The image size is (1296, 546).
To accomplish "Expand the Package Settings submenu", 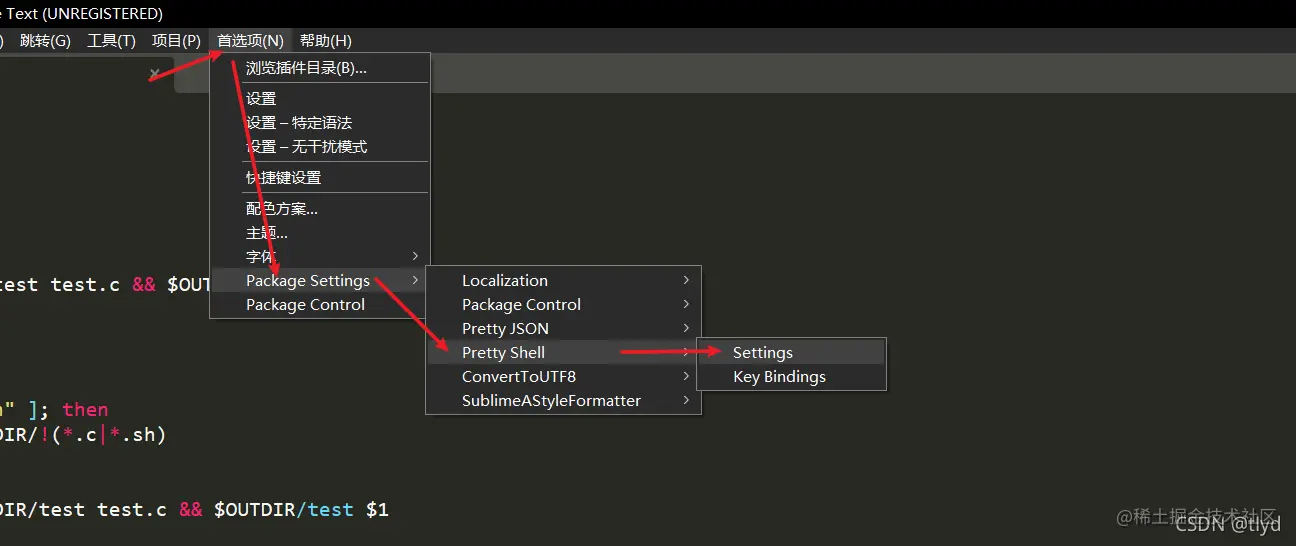I will [319, 280].
